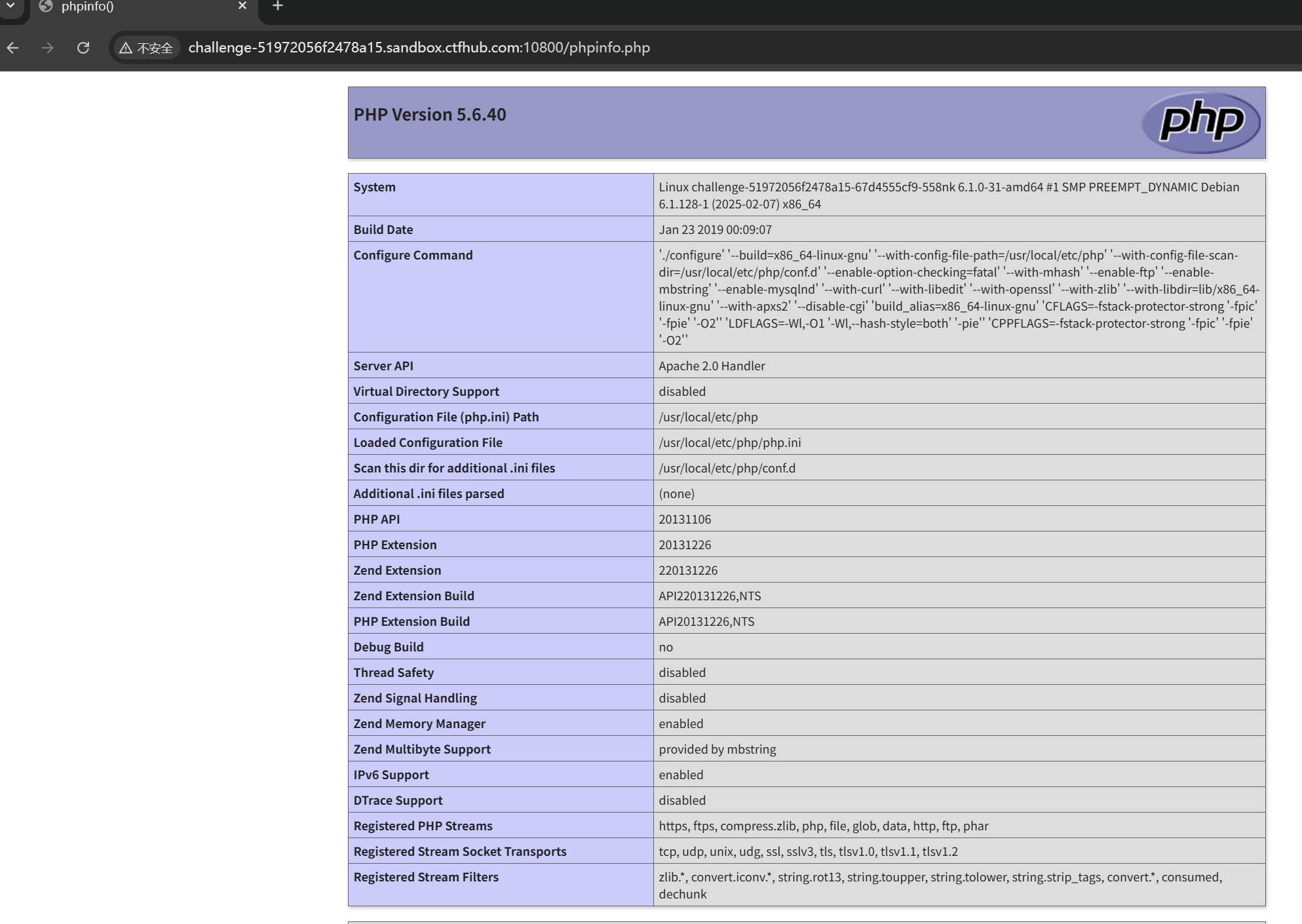Image resolution: width=1302 pixels, height=924 pixels.
Task: Click the Thread Safety disabled value
Action: (x=681, y=672)
